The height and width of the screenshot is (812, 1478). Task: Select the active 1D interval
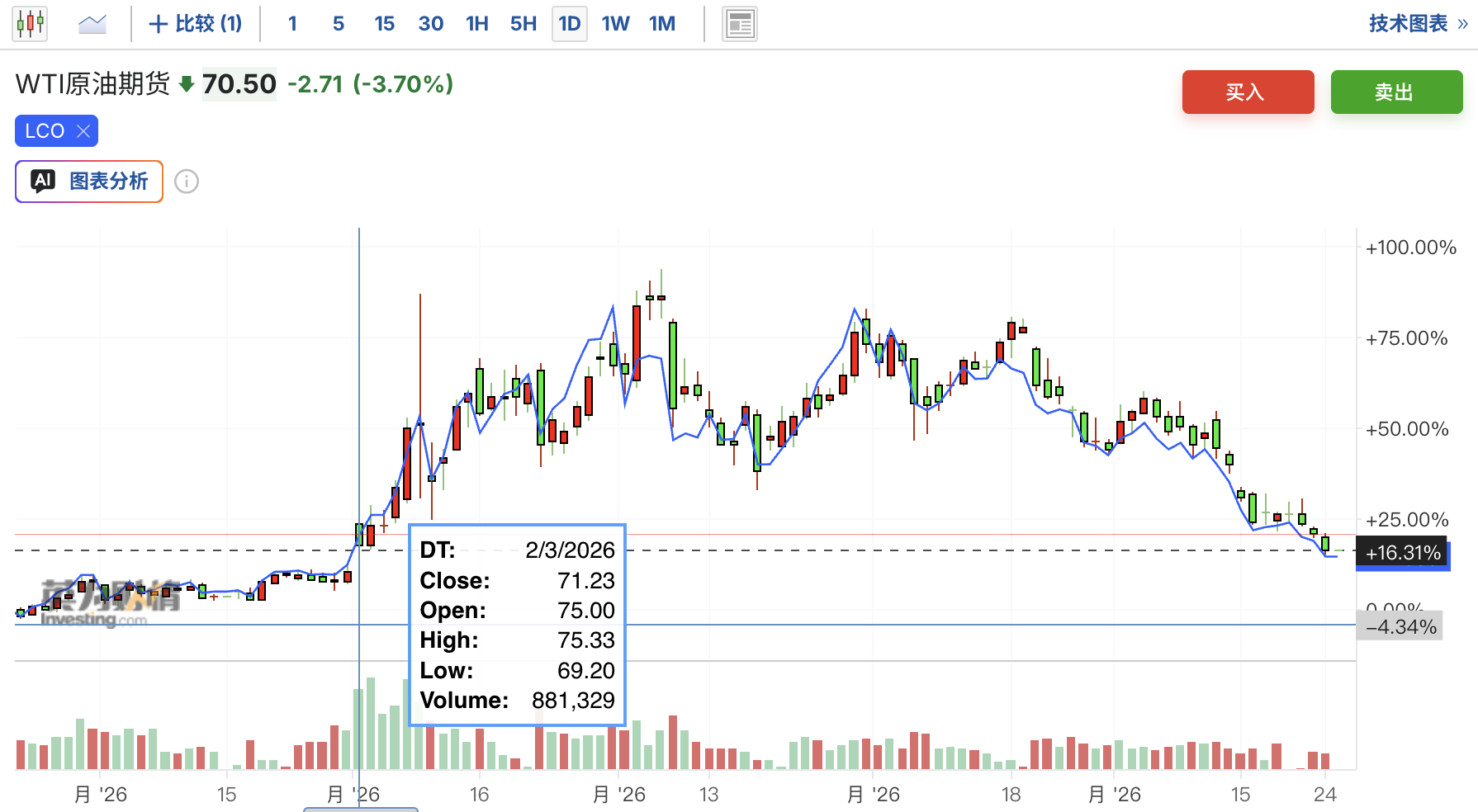coord(570,24)
